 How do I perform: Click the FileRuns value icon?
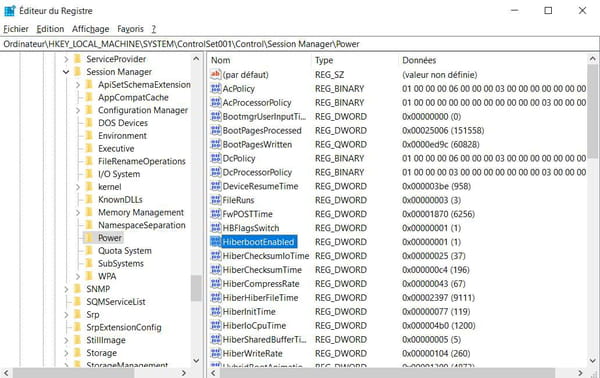tap(216, 200)
